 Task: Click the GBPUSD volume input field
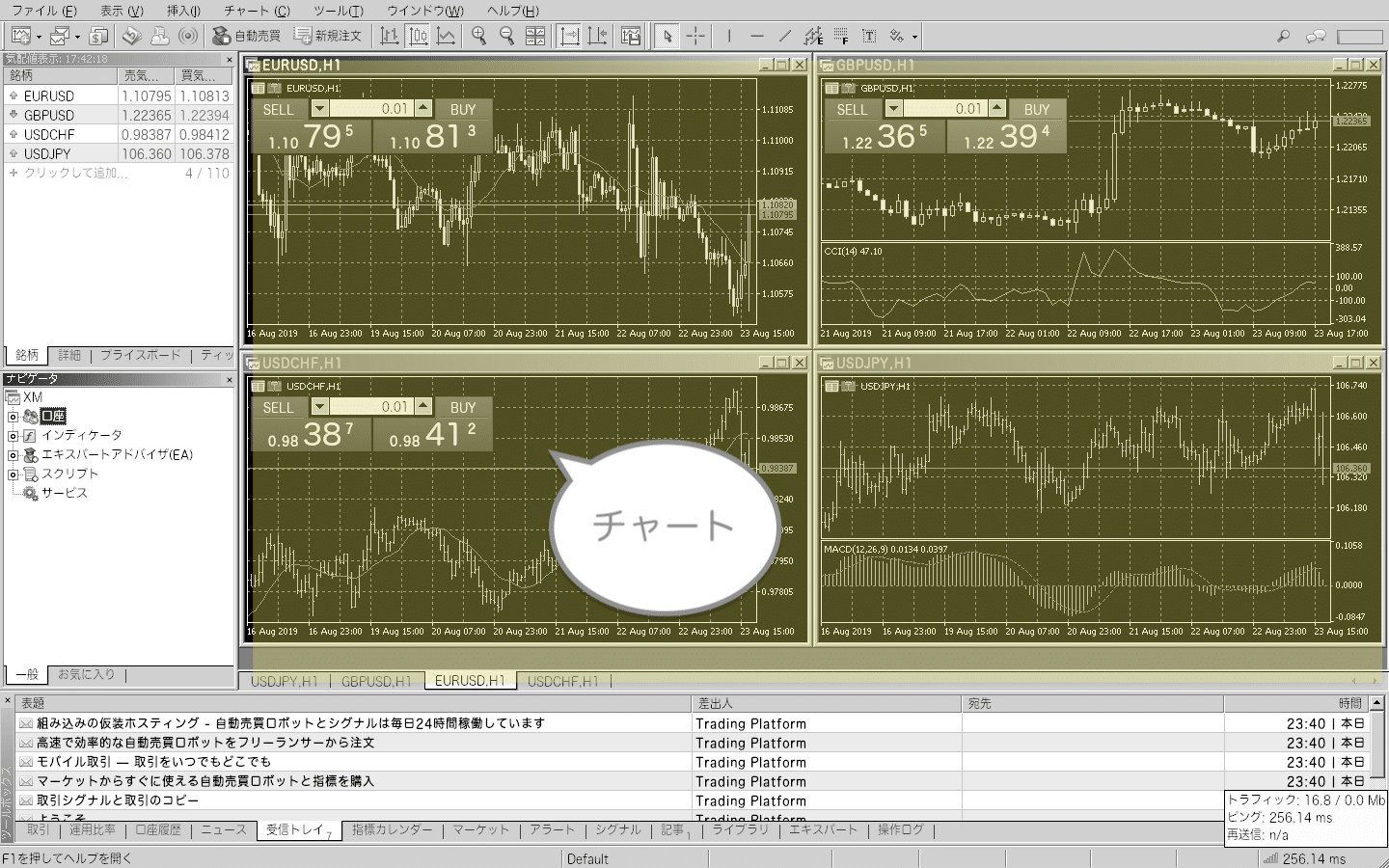click(x=945, y=109)
